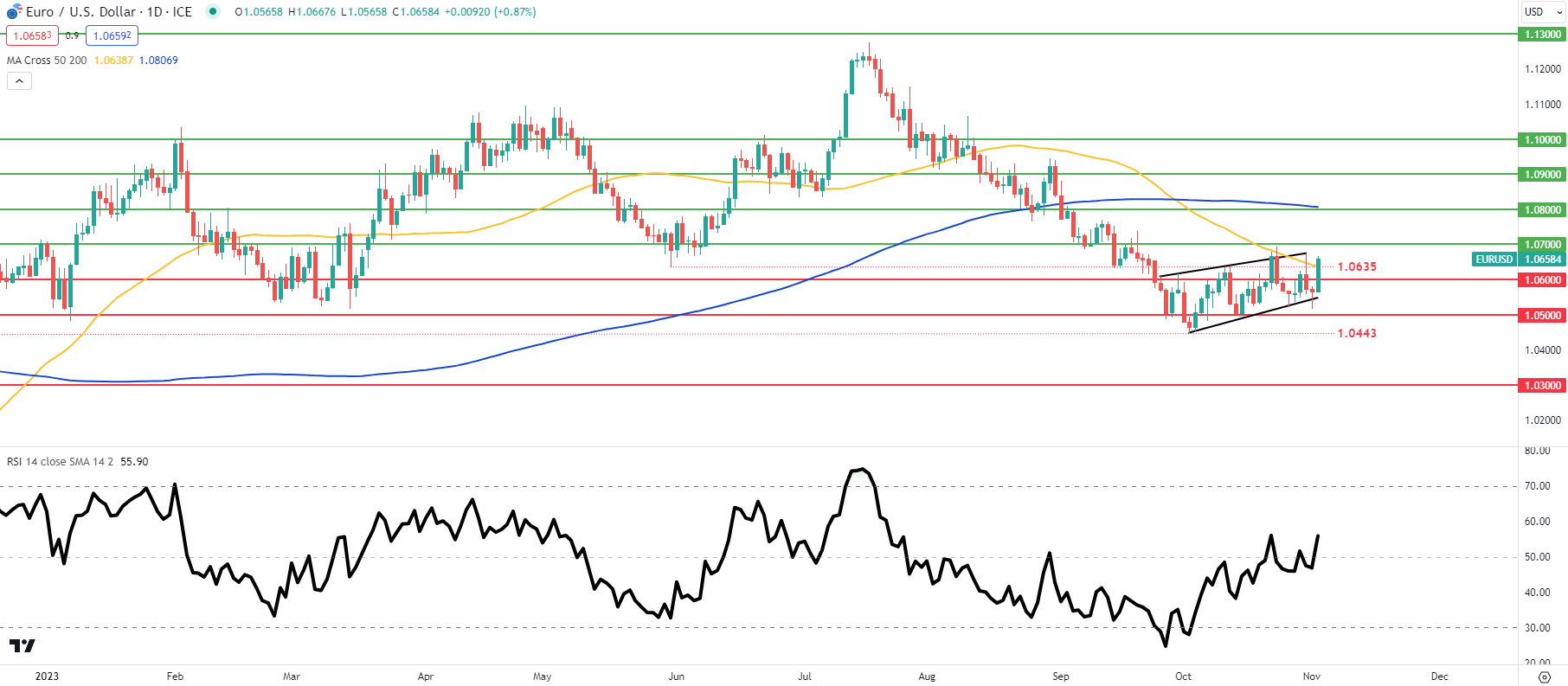
Task: Click the green market status dot
Action: pyautogui.click(x=213, y=11)
